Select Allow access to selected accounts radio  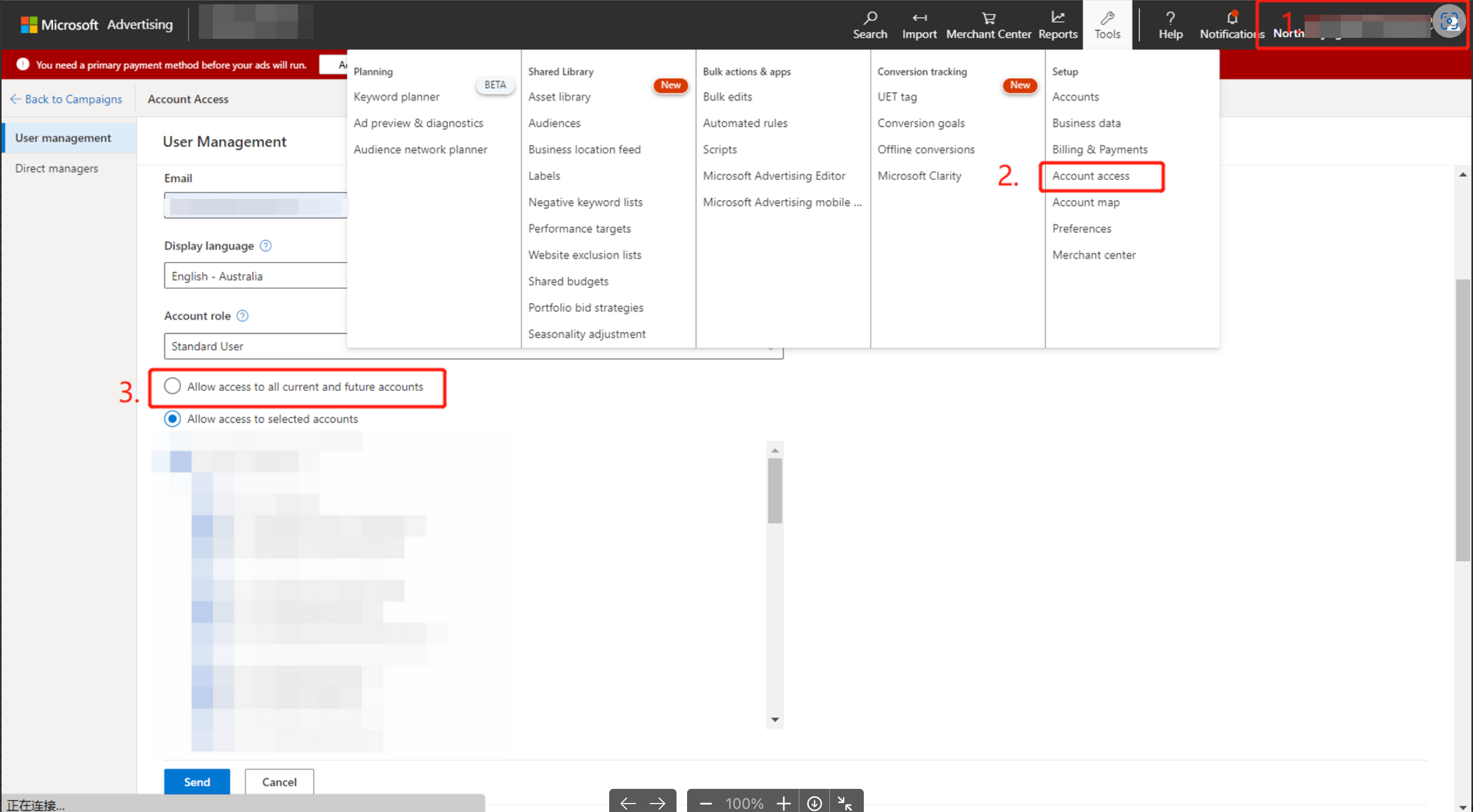[172, 419]
